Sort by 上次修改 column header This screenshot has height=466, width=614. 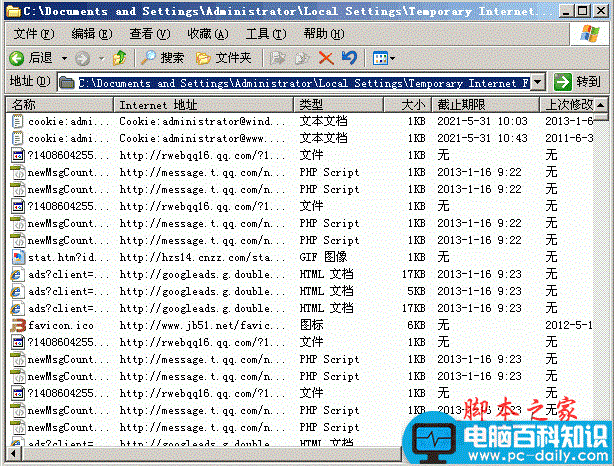click(568, 105)
